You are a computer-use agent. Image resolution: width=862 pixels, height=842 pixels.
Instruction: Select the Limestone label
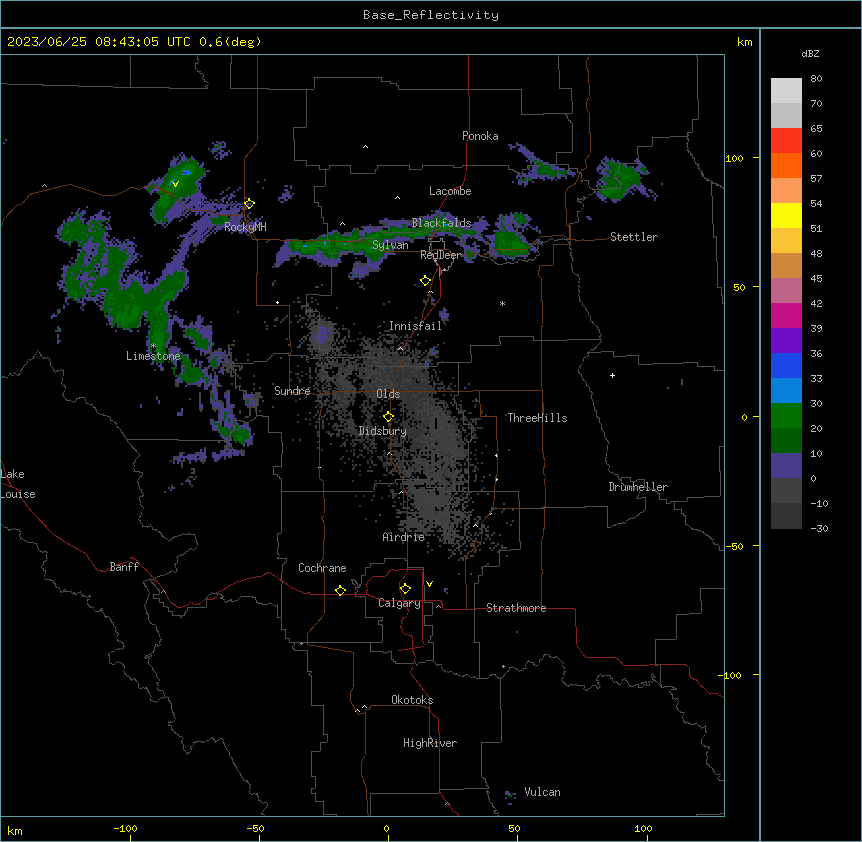[153, 356]
